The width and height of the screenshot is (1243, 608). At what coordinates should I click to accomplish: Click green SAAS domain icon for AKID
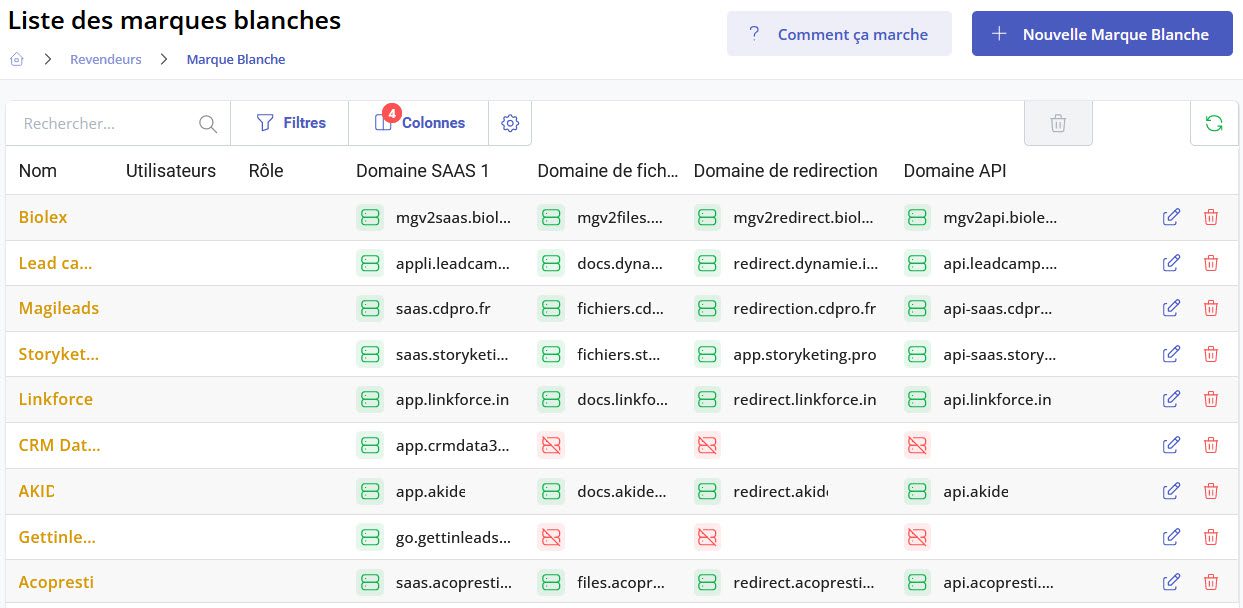coord(370,491)
